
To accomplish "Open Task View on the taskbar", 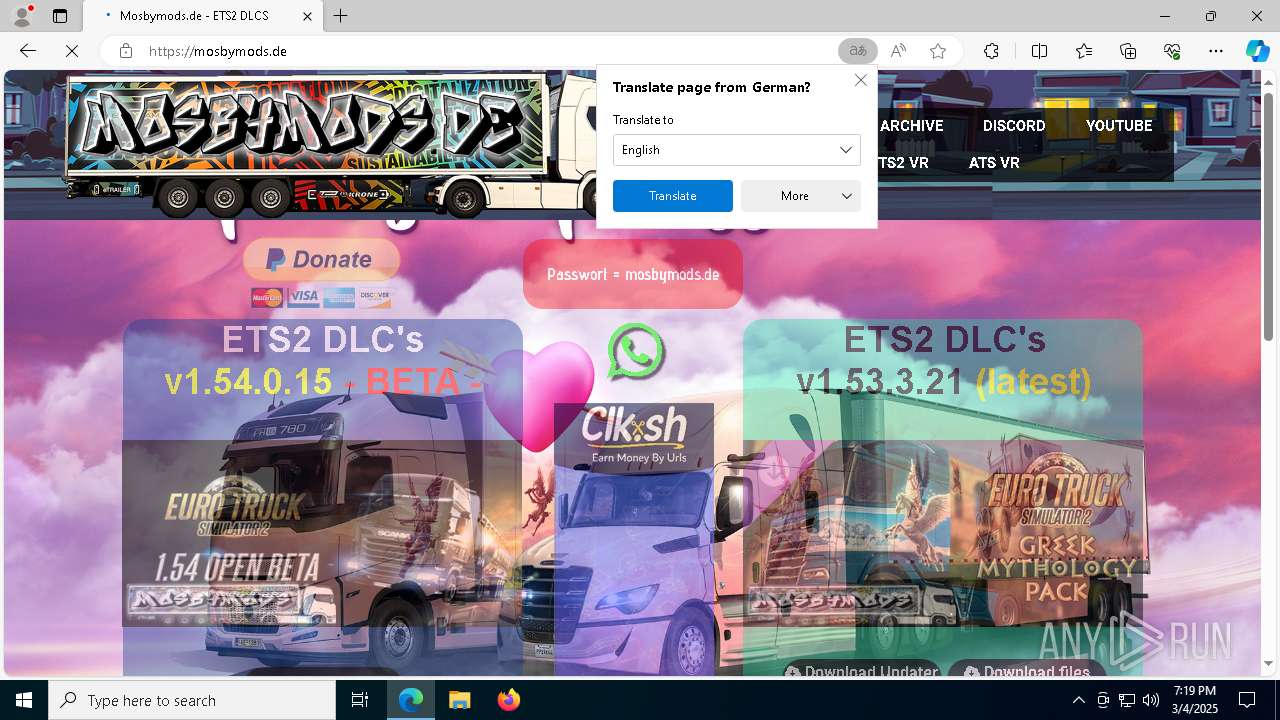I will coord(360,700).
